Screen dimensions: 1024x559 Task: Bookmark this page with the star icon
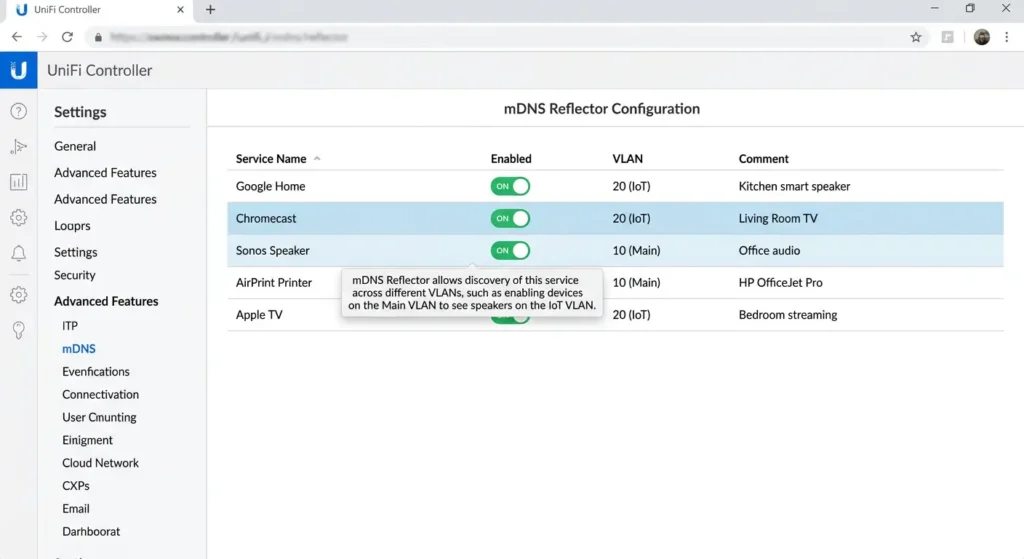tap(916, 37)
